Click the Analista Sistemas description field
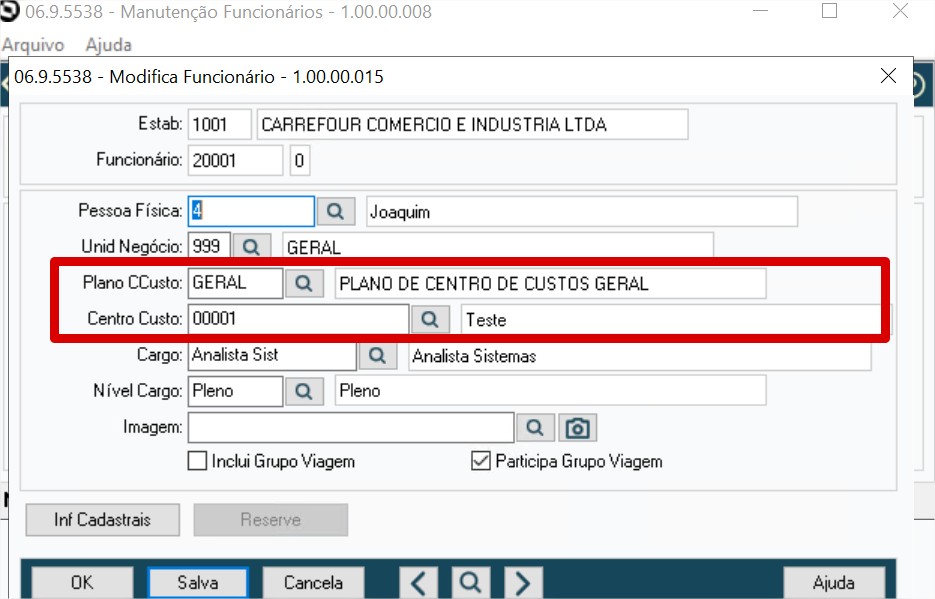This screenshot has height=599, width=935. (640, 356)
